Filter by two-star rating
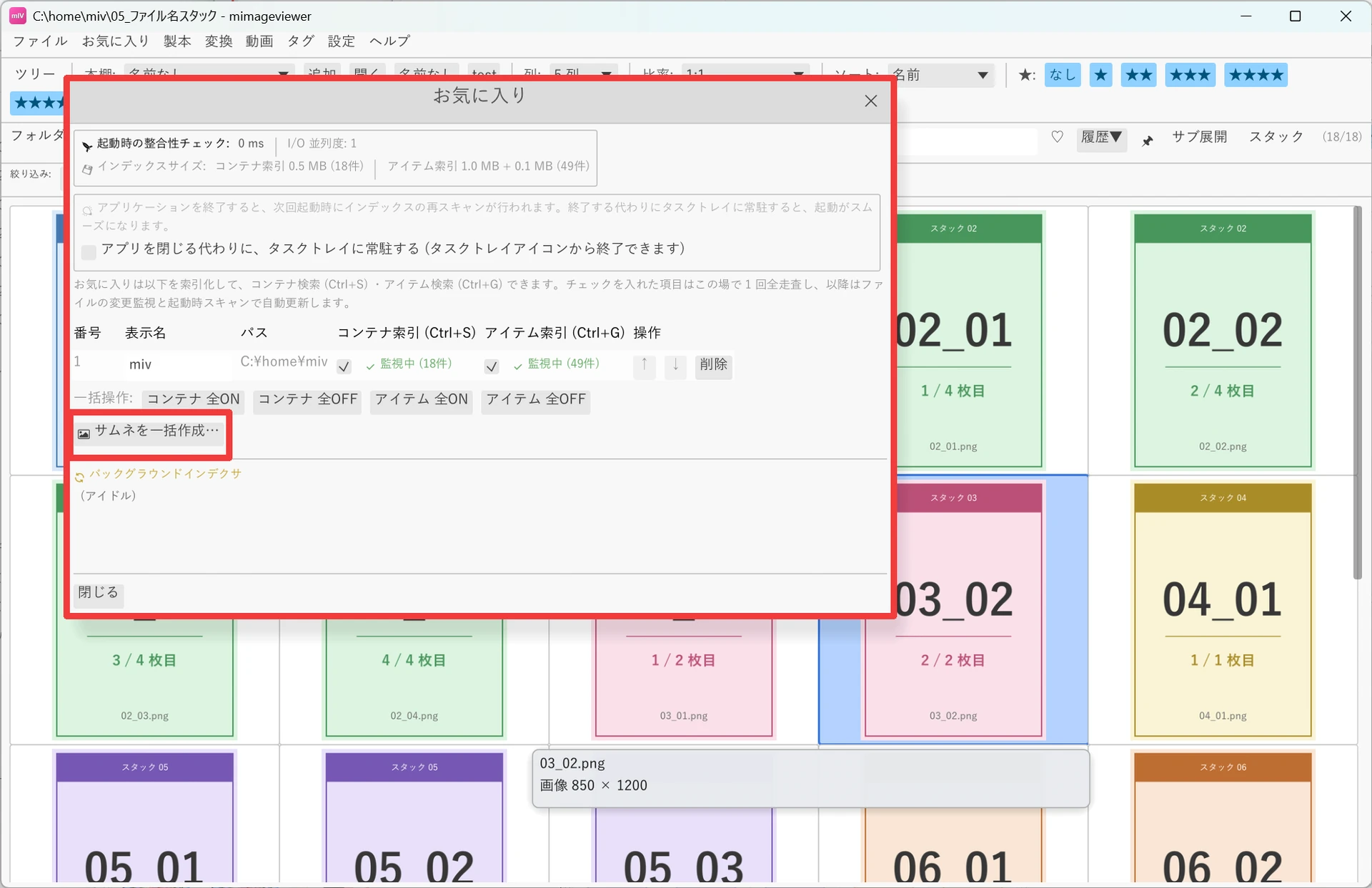The image size is (1372, 888). (1138, 75)
